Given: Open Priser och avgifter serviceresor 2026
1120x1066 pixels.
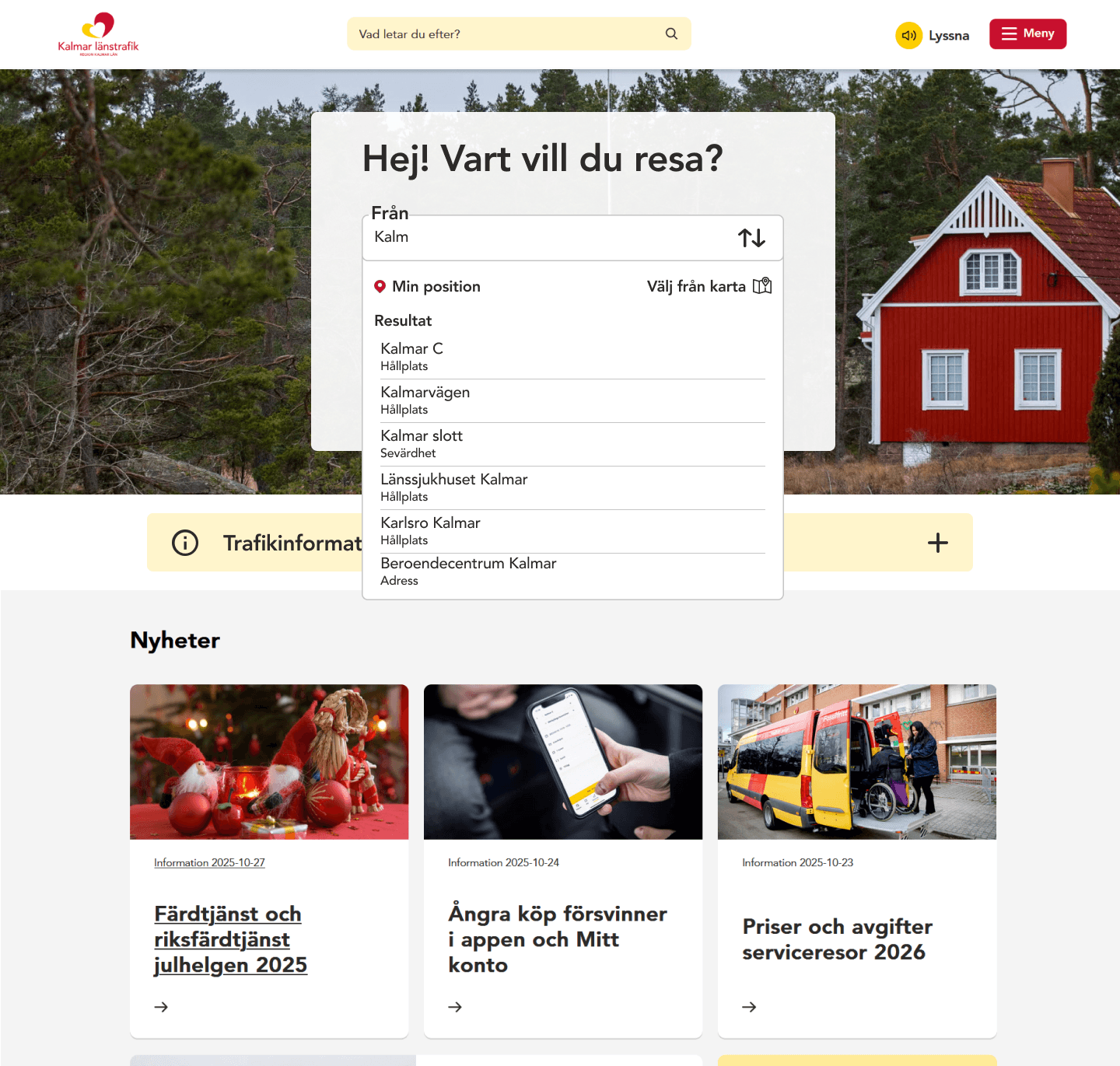Looking at the screenshot, I should (x=838, y=939).
